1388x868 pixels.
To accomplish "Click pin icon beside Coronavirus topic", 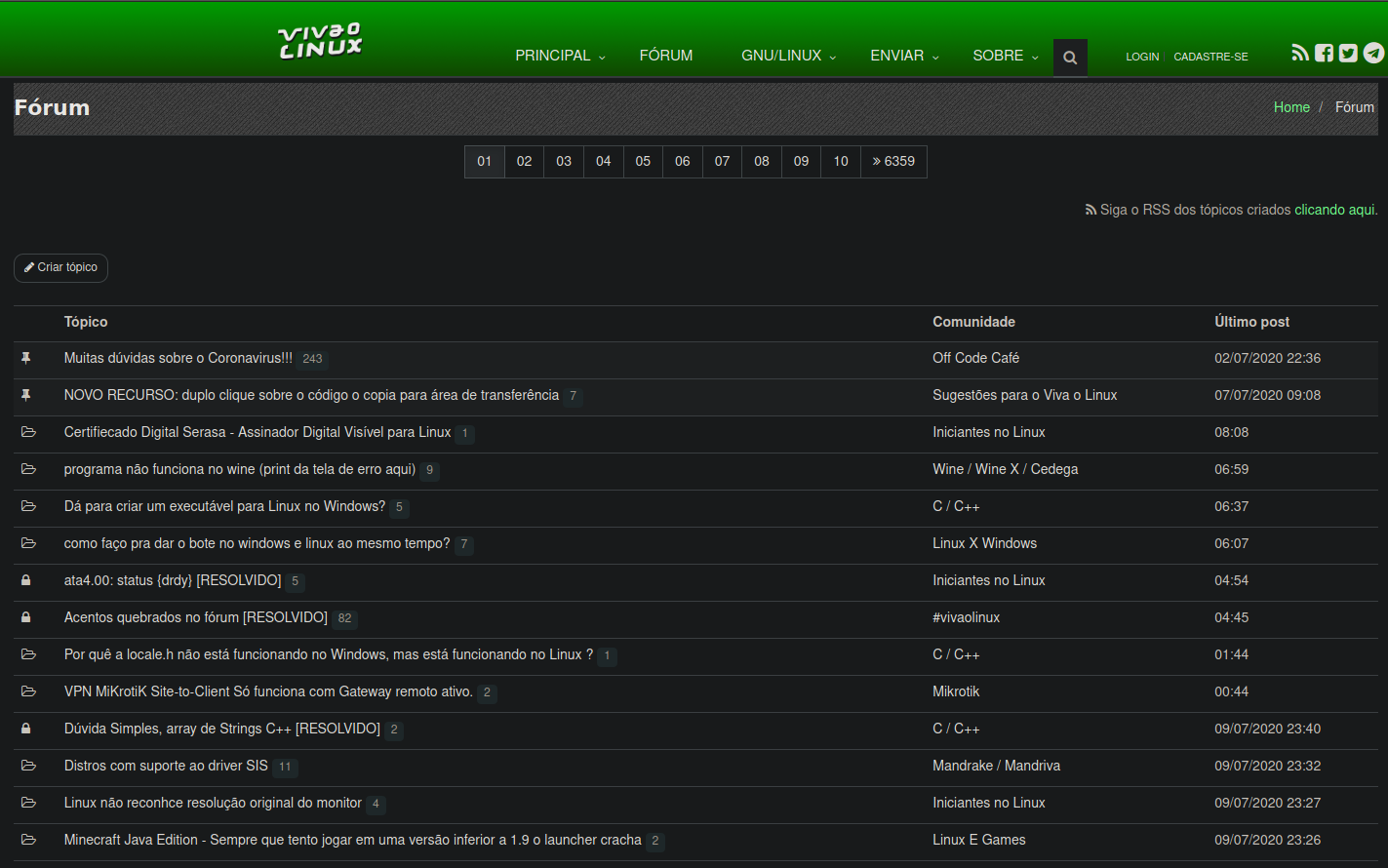I will pyautogui.click(x=26, y=359).
